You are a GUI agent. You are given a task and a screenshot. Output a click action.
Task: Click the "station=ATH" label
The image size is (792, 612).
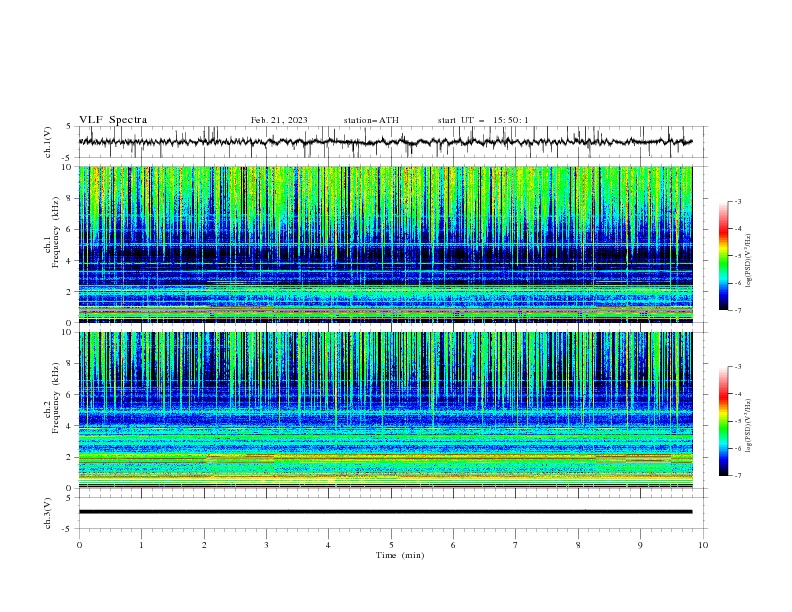click(371, 120)
